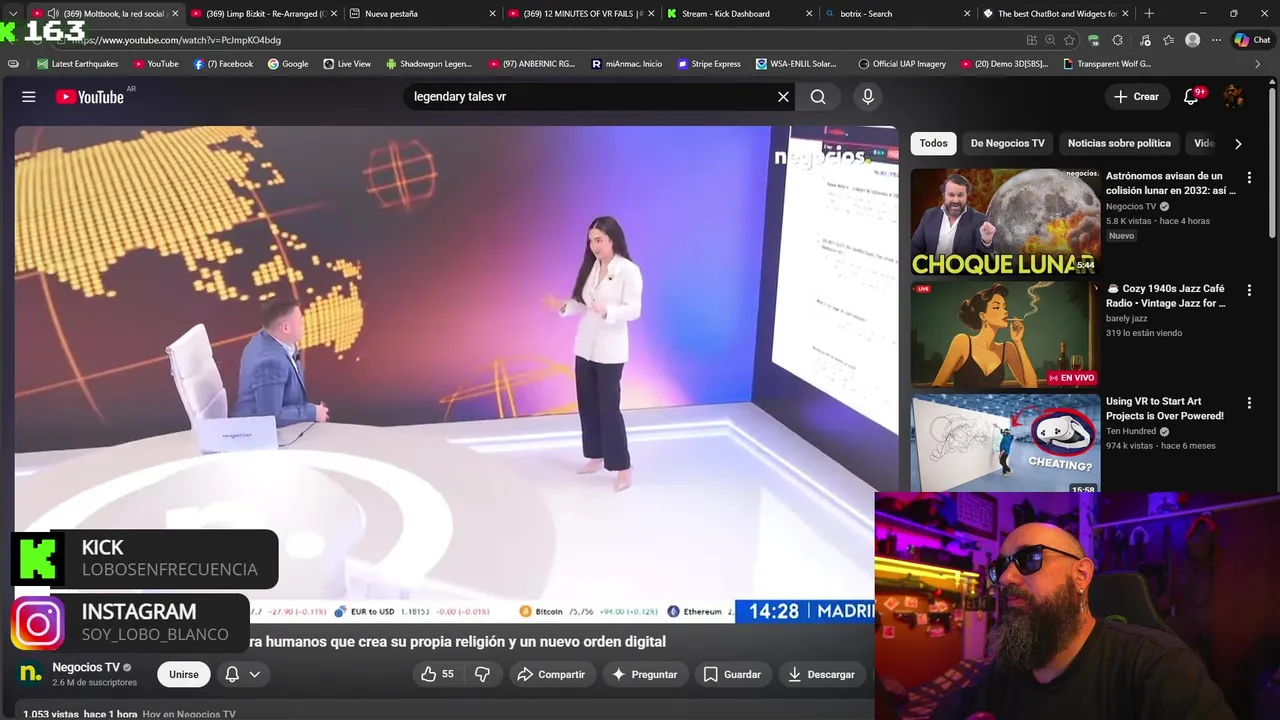Open the Using VR Art Projects thumbnail

click(1005, 444)
